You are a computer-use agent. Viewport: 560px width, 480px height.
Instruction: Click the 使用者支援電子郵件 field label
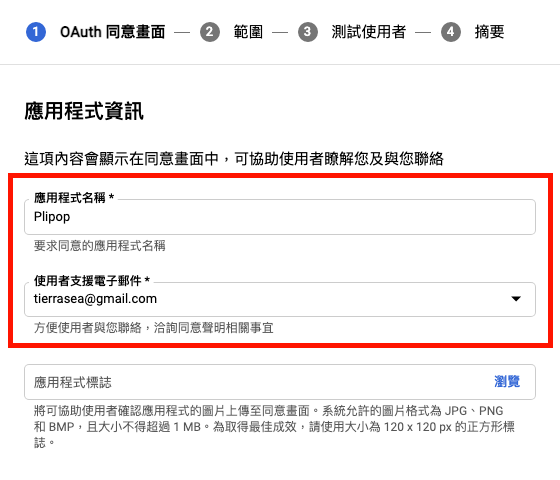tap(92, 281)
